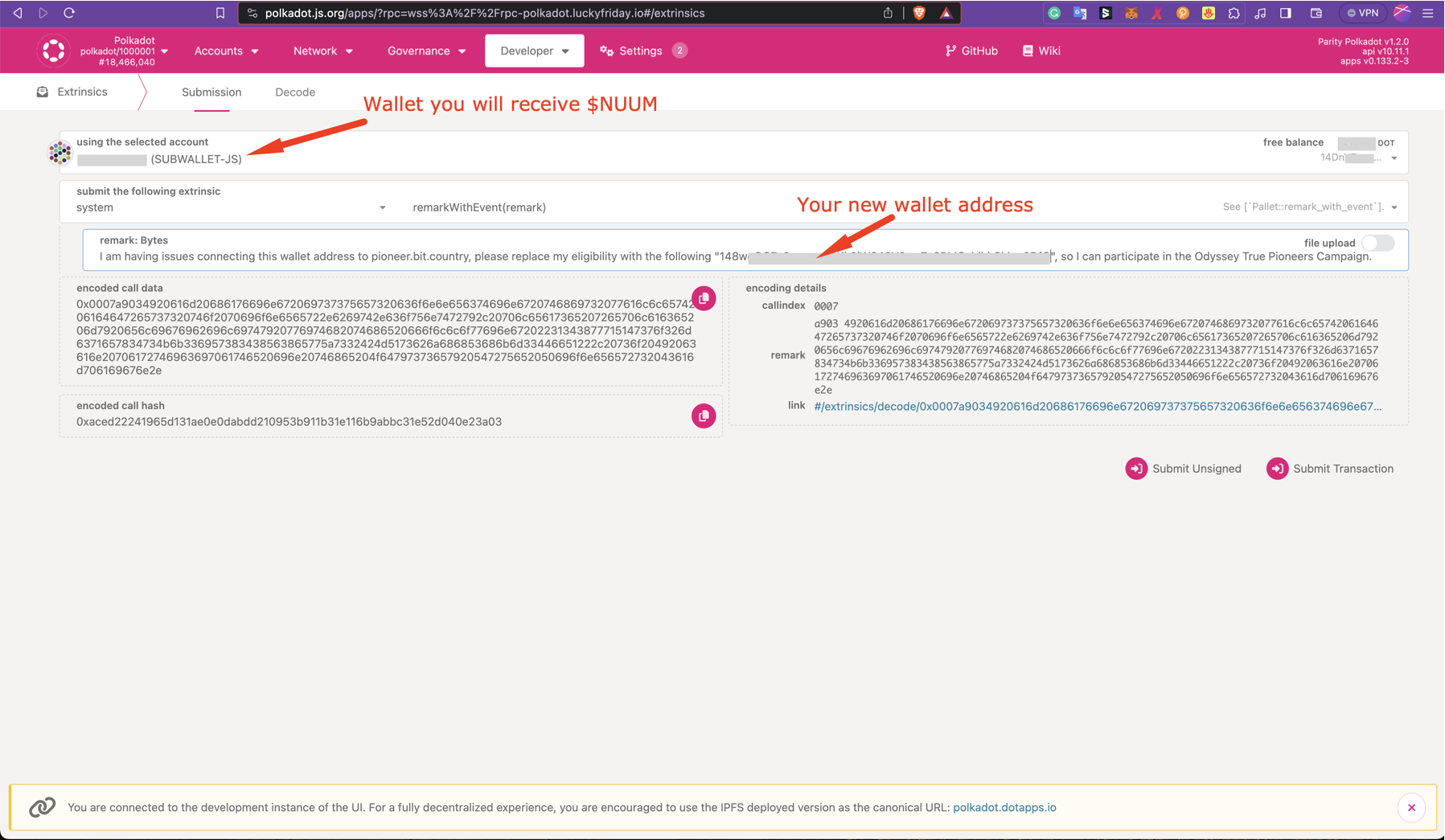
Task: Bookmark this page with the bookmark icon
Action: click(220, 13)
